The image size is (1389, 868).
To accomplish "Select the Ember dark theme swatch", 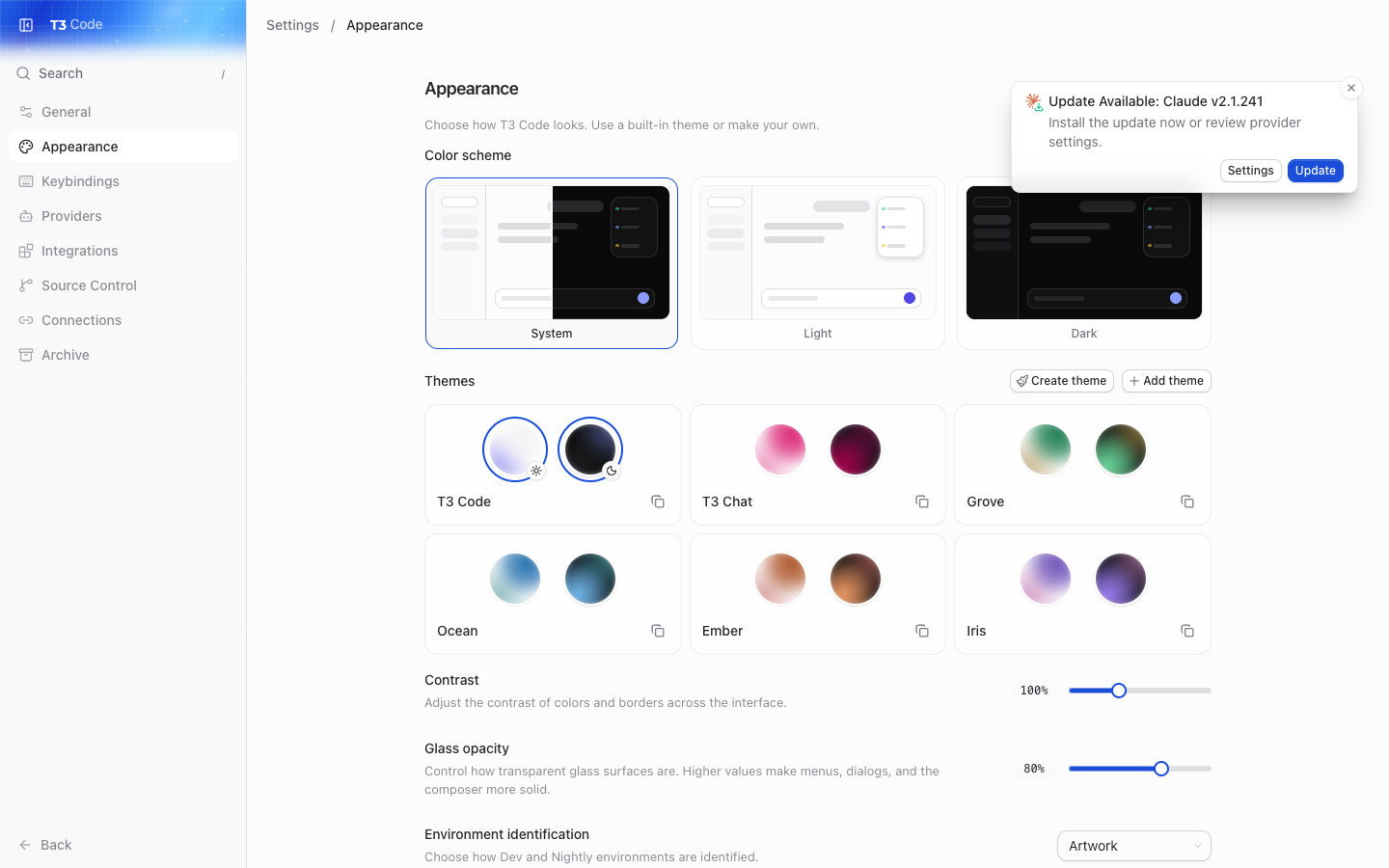I will (x=856, y=579).
